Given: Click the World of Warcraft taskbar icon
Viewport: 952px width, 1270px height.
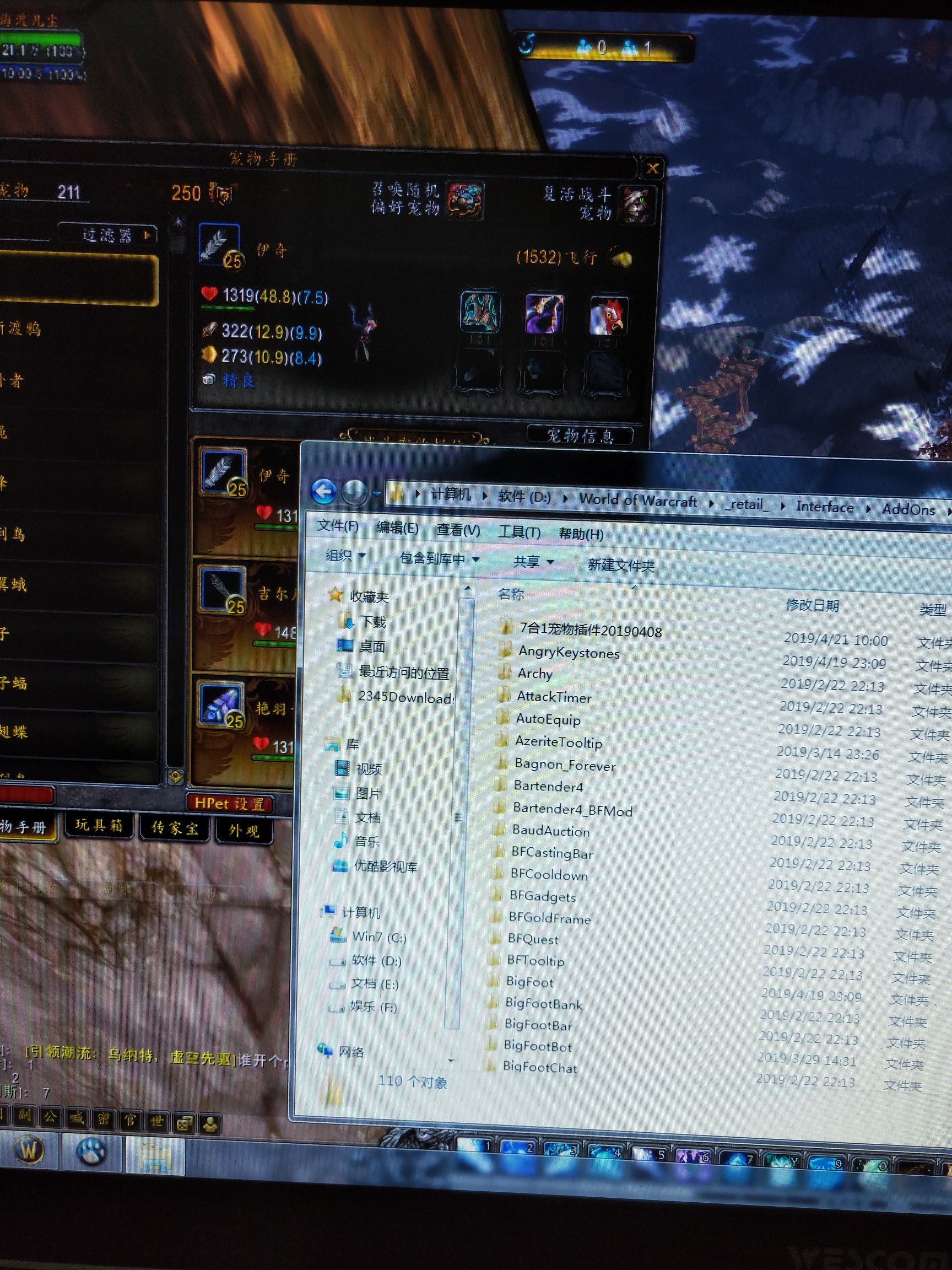Looking at the screenshot, I should click(x=29, y=1150).
